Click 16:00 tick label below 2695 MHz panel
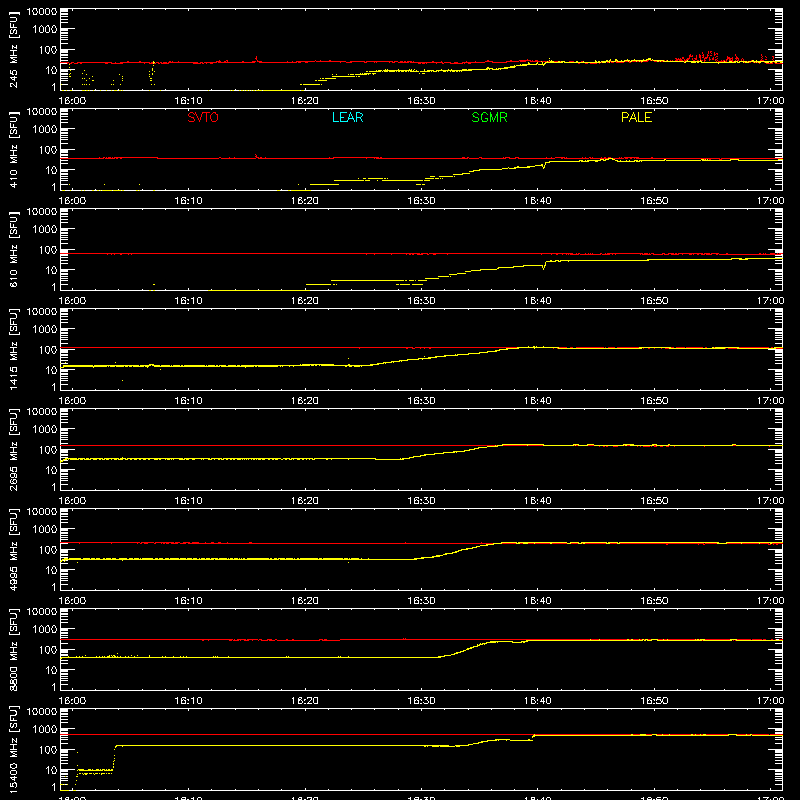 (72, 501)
